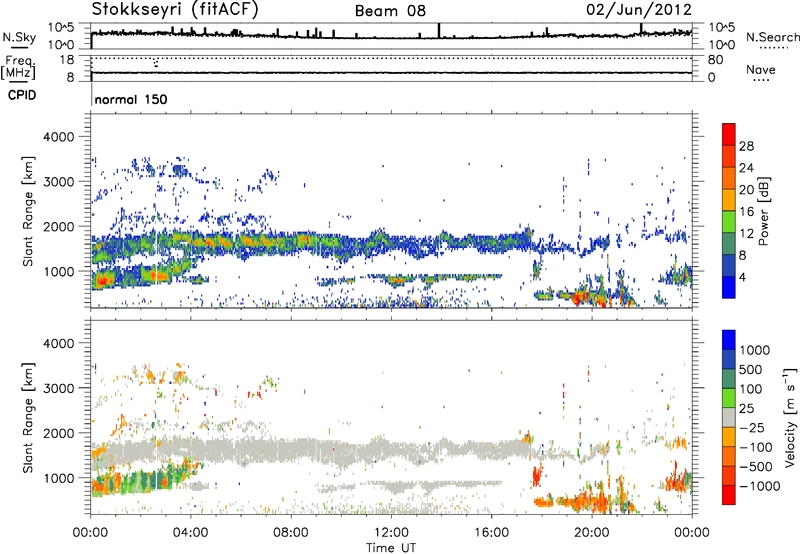Click the date '02/Jun/2012'

[639, 10]
